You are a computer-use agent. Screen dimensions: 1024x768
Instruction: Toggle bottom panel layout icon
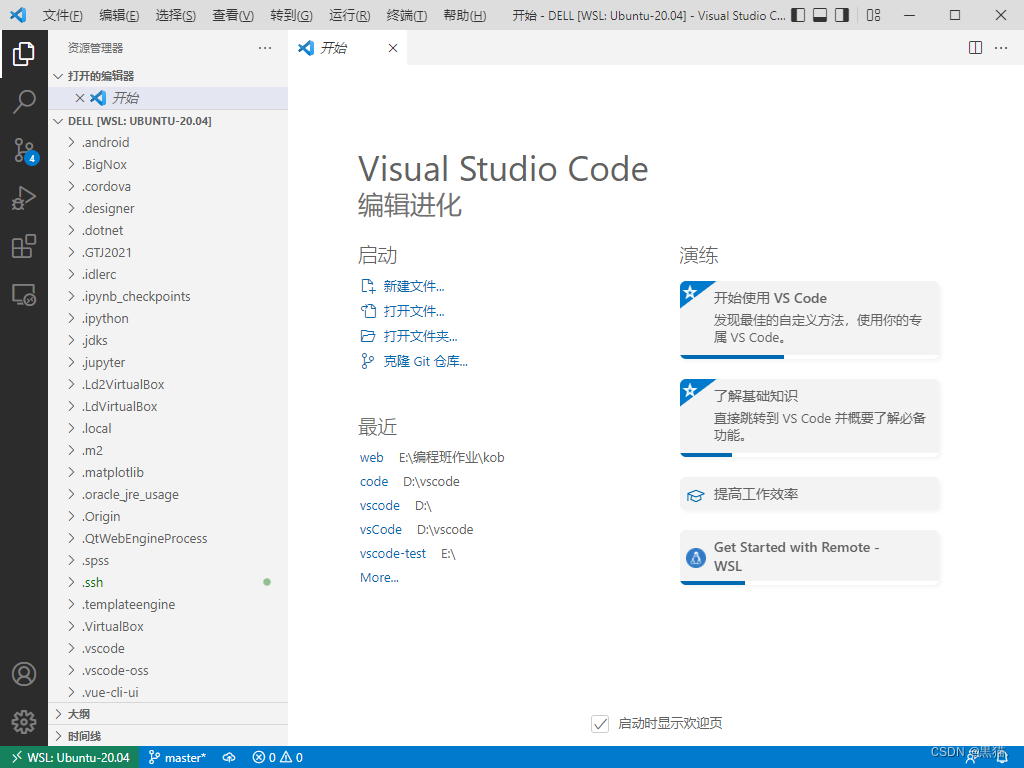(x=820, y=15)
